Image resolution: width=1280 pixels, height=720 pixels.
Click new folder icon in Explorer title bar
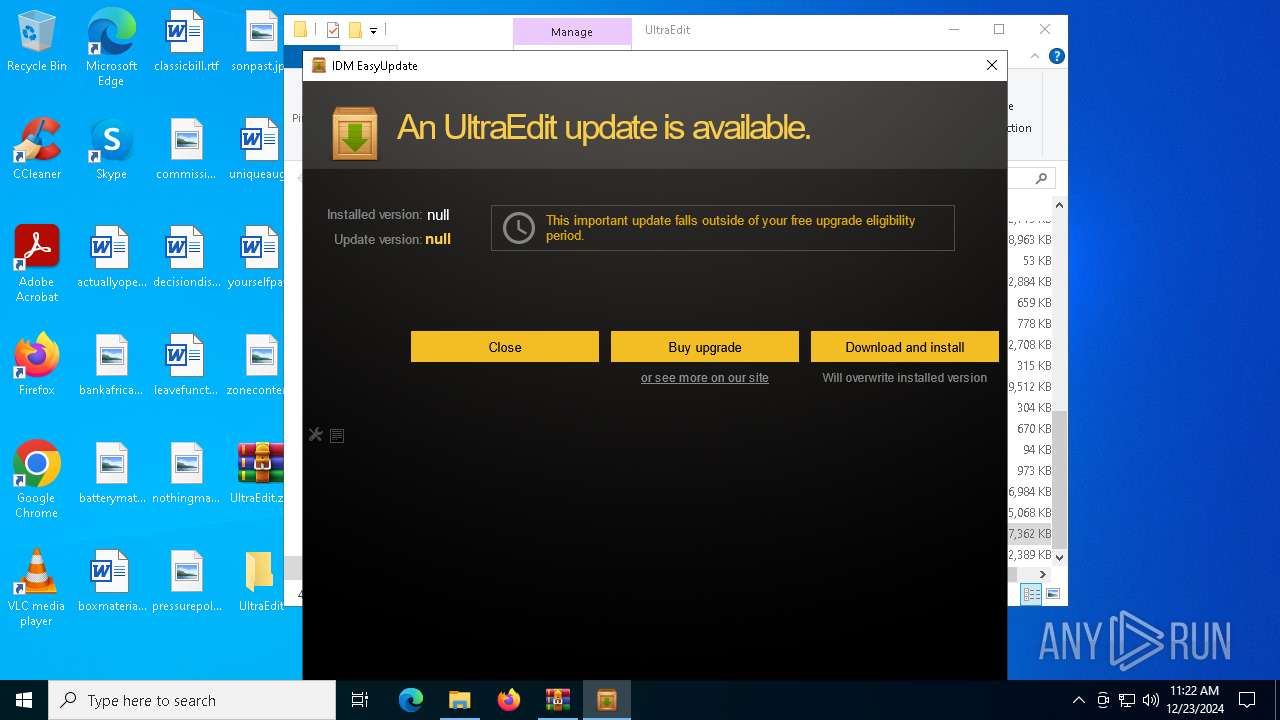(x=354, y=30)
